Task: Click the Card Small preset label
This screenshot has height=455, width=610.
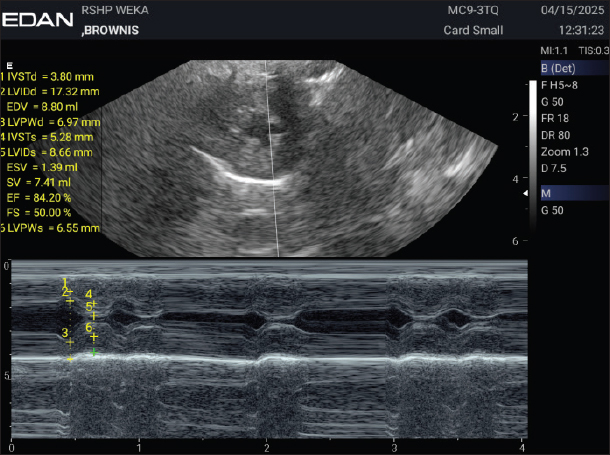Action: point(473,29)
